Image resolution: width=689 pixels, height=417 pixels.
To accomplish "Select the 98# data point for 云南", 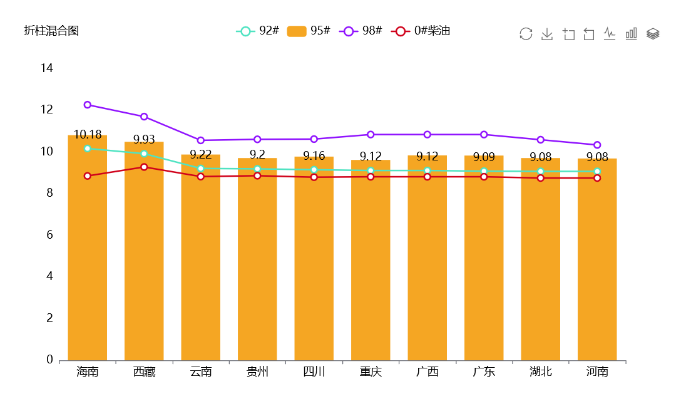I will 201,140.
